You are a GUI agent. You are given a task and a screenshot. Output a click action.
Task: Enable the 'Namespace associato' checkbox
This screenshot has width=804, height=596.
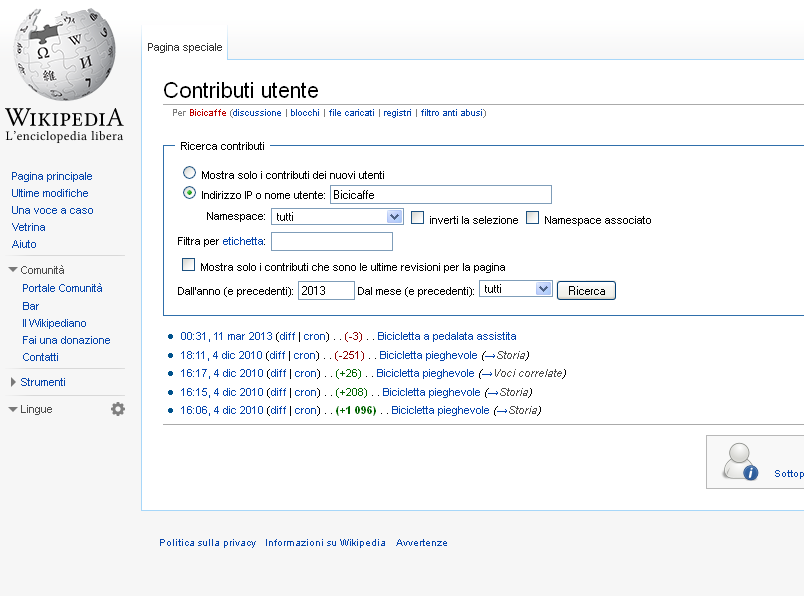(533, 218)
